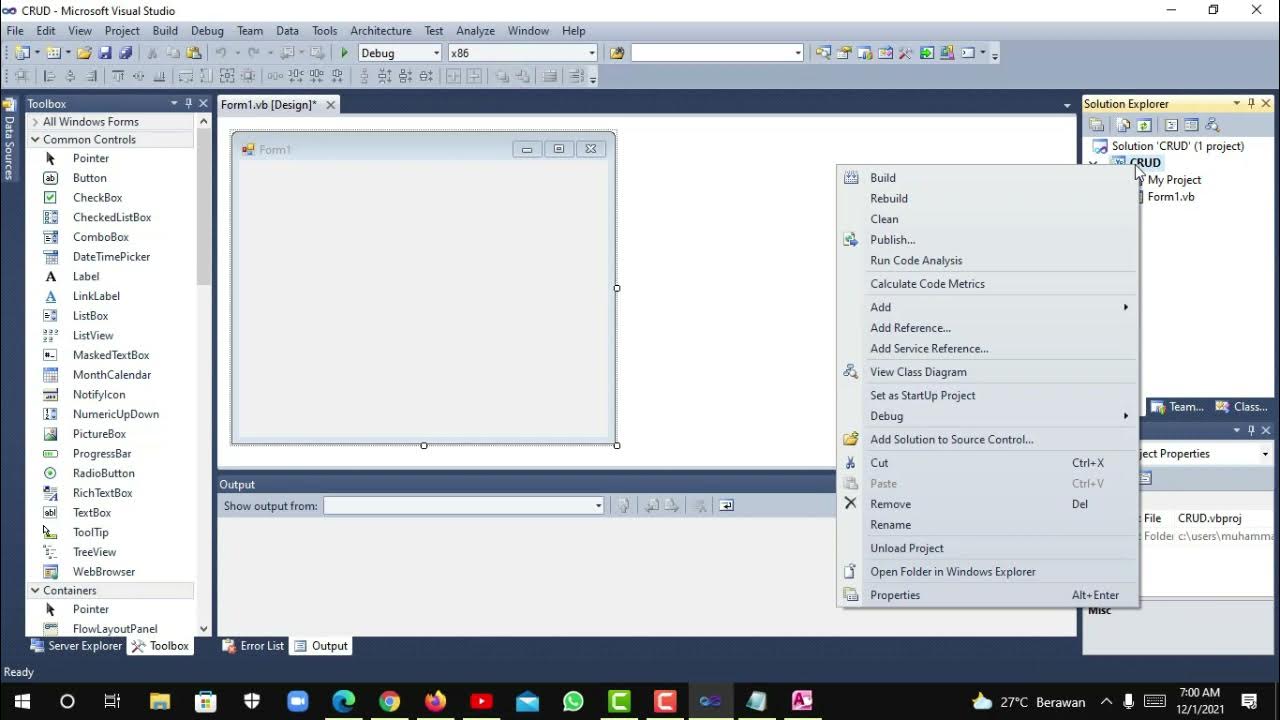Open the Debug configuration dropdown
The image size is (1280, 720).
coord(436,53)
